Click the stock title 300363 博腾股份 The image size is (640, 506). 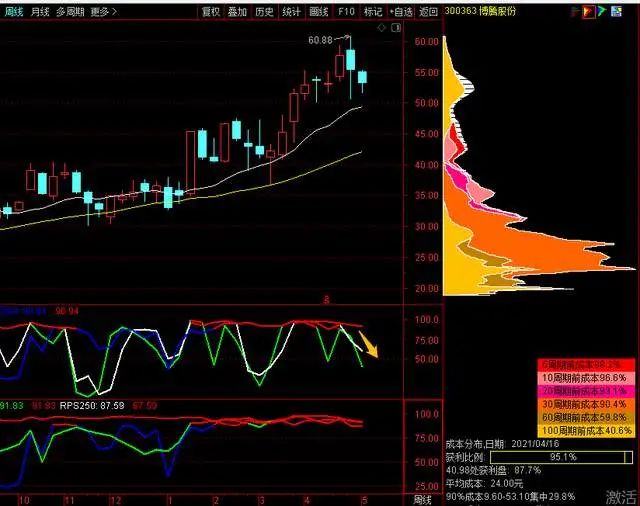point(480,11)
